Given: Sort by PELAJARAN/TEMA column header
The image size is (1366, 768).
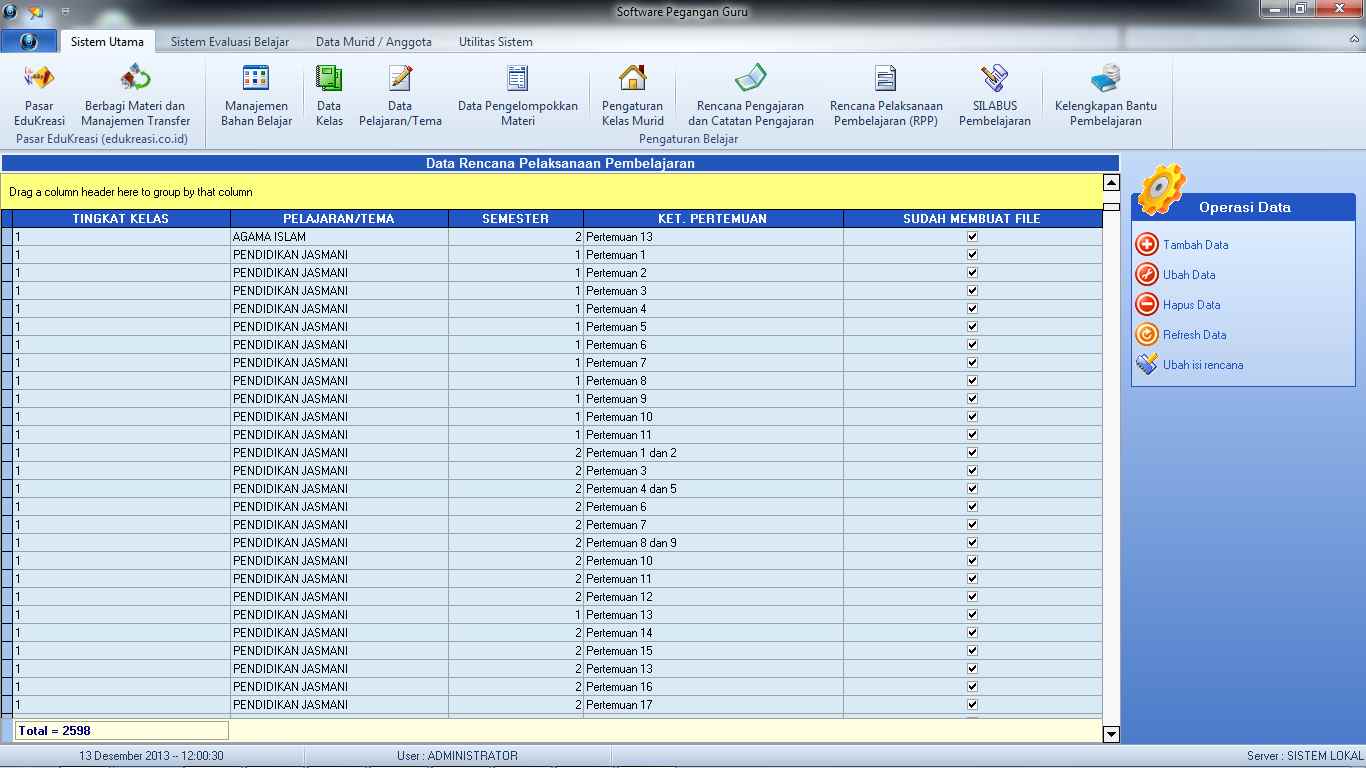Looking at the screenshot, I should pos(339,219).
